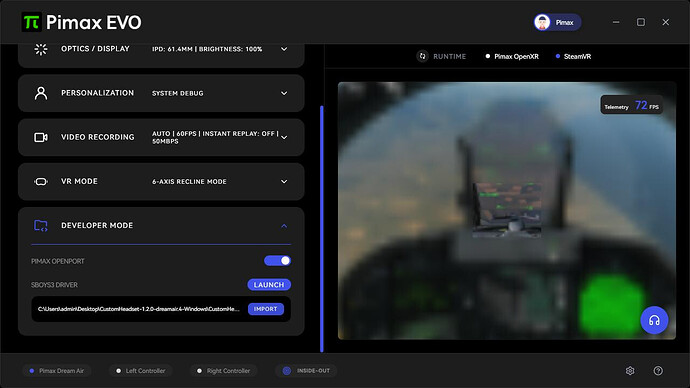Click the VR Mode headset icon

[x=41, y=182]
